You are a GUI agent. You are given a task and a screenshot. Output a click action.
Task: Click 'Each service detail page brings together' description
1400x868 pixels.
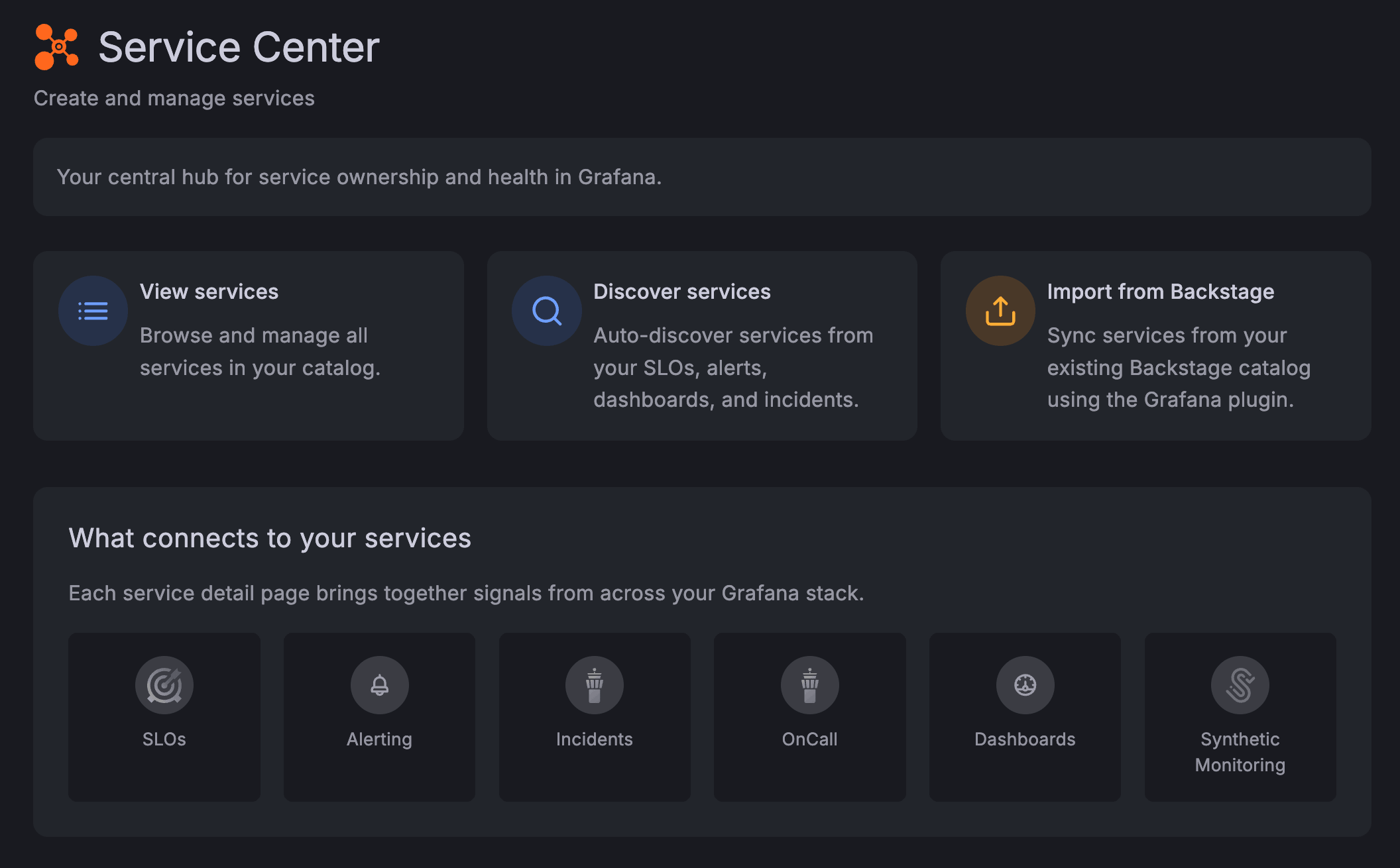pos(467,593)
